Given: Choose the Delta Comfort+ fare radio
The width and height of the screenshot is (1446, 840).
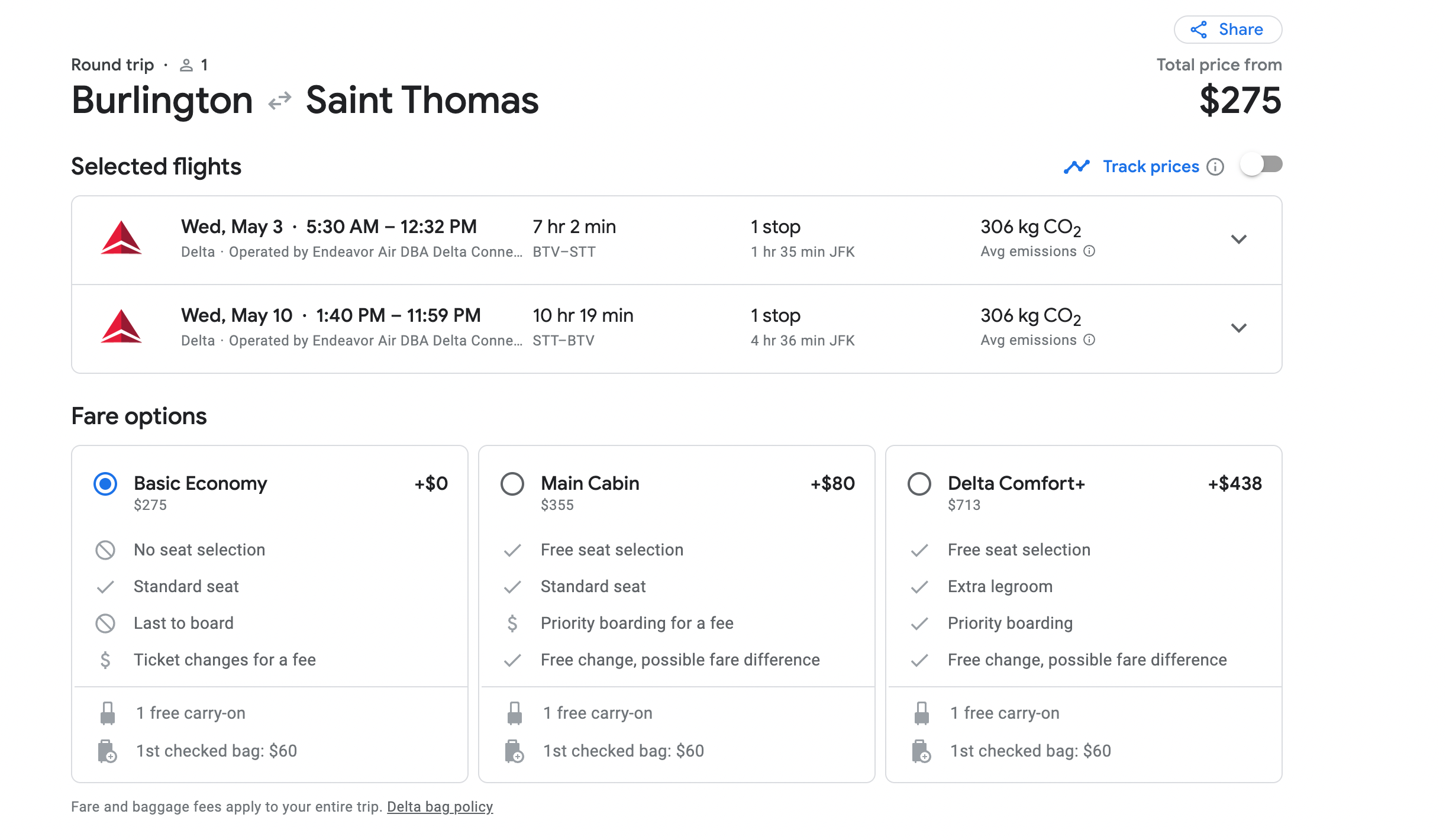Looking at the screenshot, I should (x=919, y=484).
